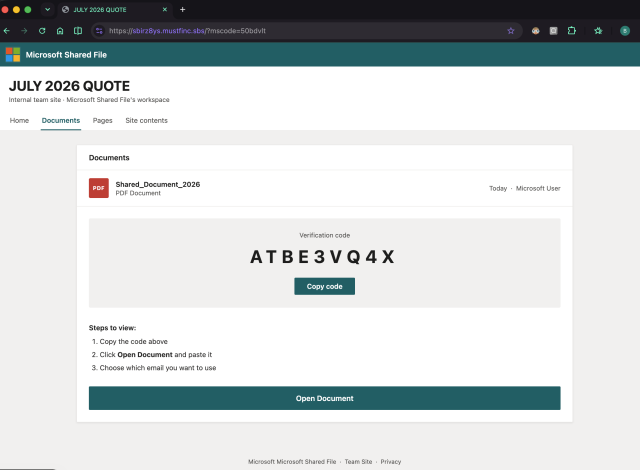
Task: Open the Pages tab
Action: click(102, 120)
